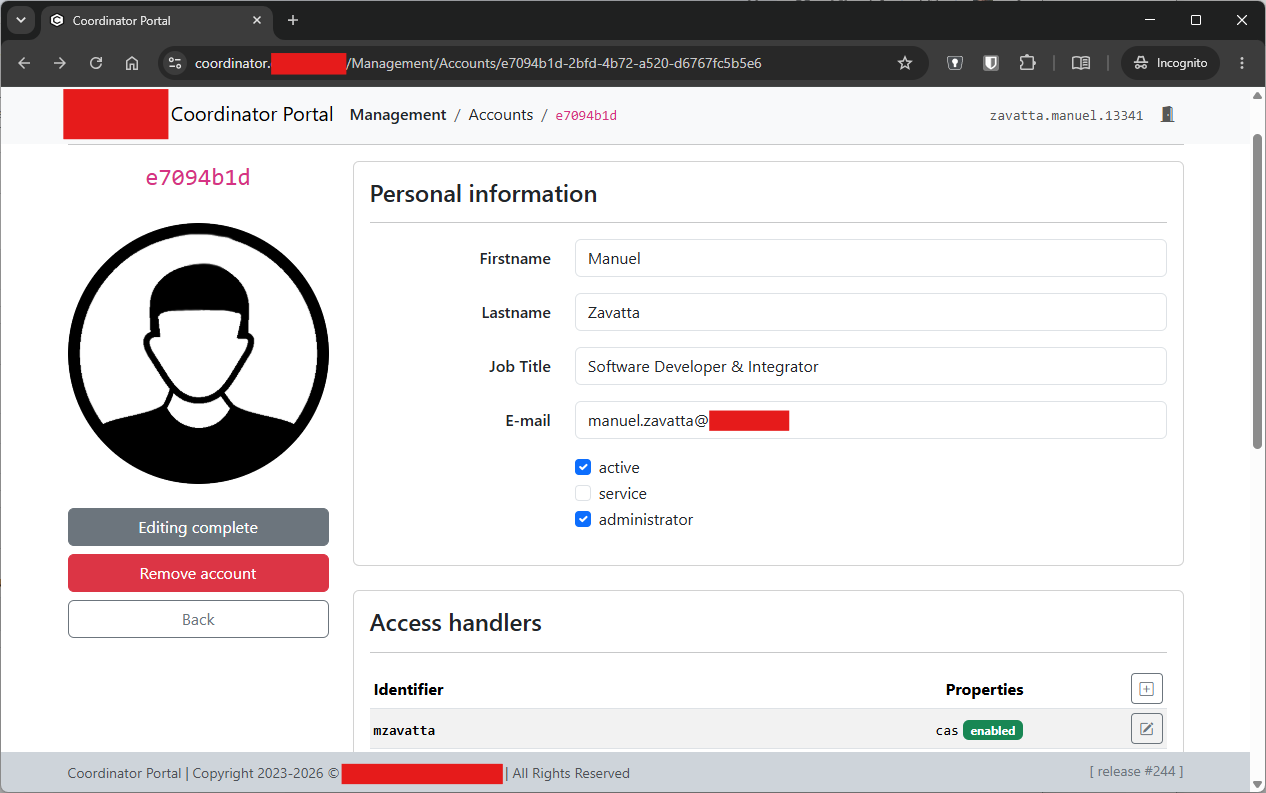Click the Back button
This screenshot has height=793, width=1266.
coord(198,619)
